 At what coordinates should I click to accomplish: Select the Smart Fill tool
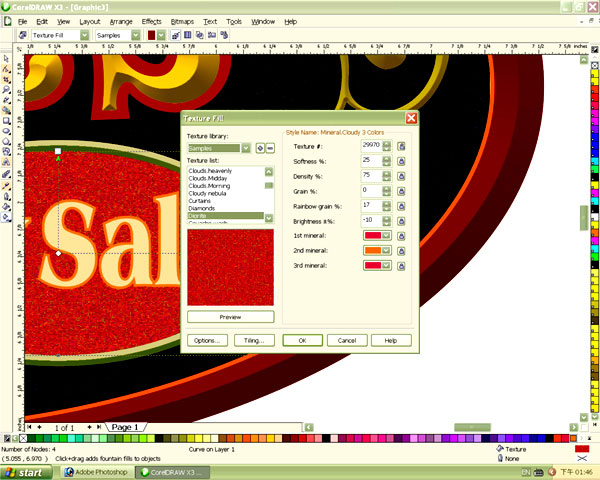6,110
